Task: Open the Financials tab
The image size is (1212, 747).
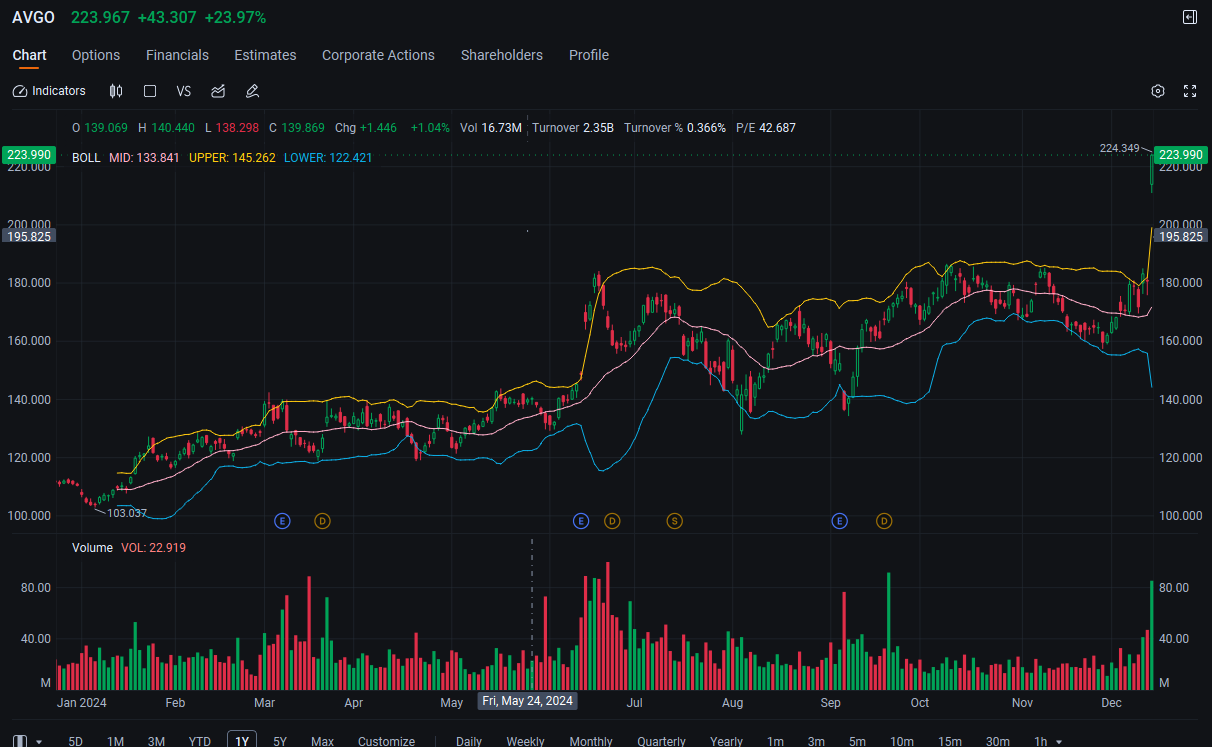Action: (x=177, y=55)
